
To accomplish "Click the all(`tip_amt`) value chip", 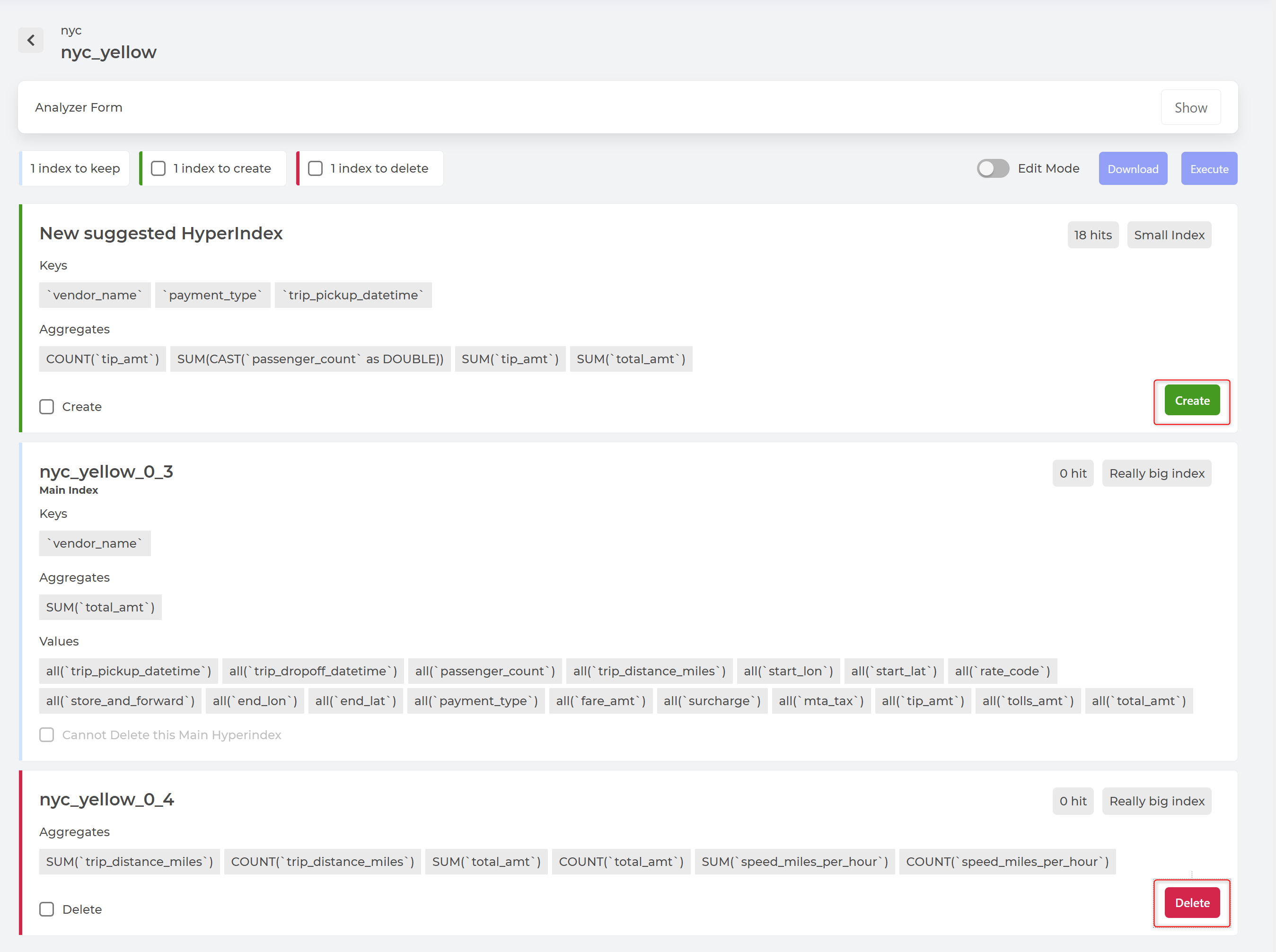I will [923, 701].
